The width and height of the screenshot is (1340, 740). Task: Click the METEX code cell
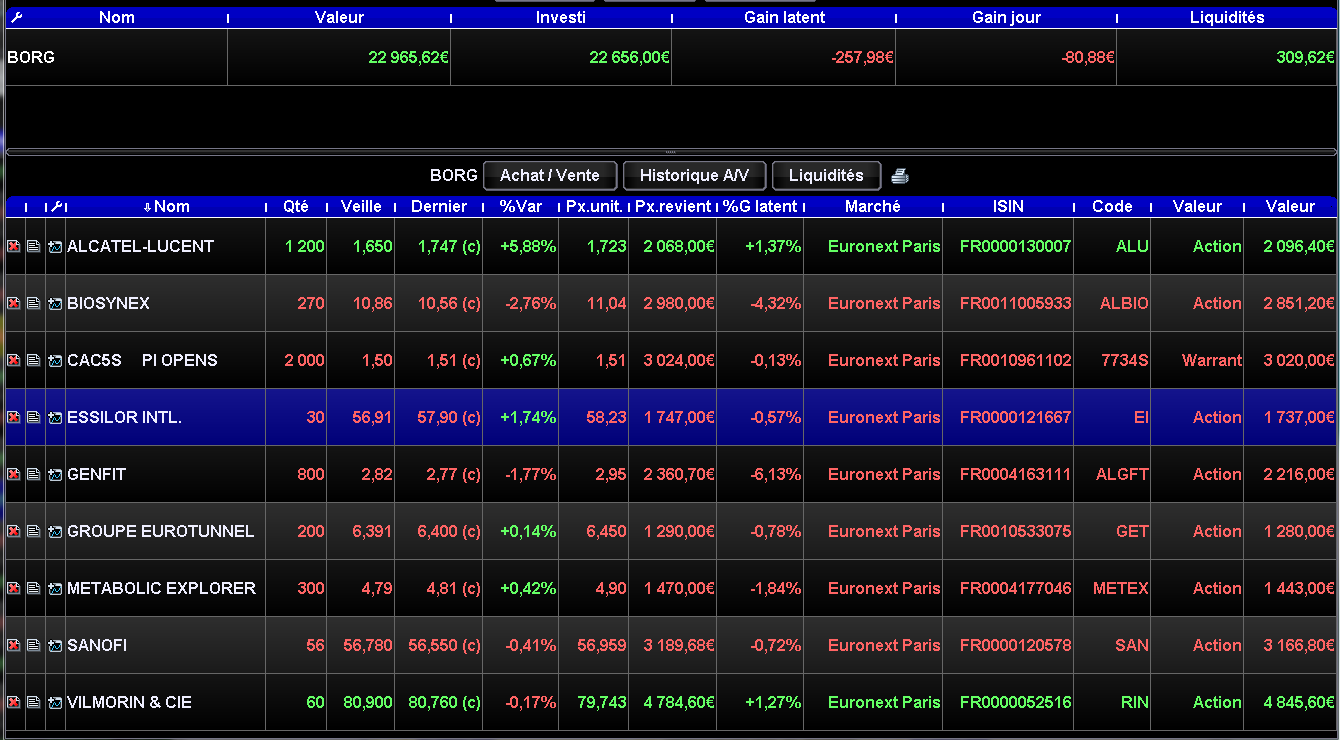[1112, 588]
